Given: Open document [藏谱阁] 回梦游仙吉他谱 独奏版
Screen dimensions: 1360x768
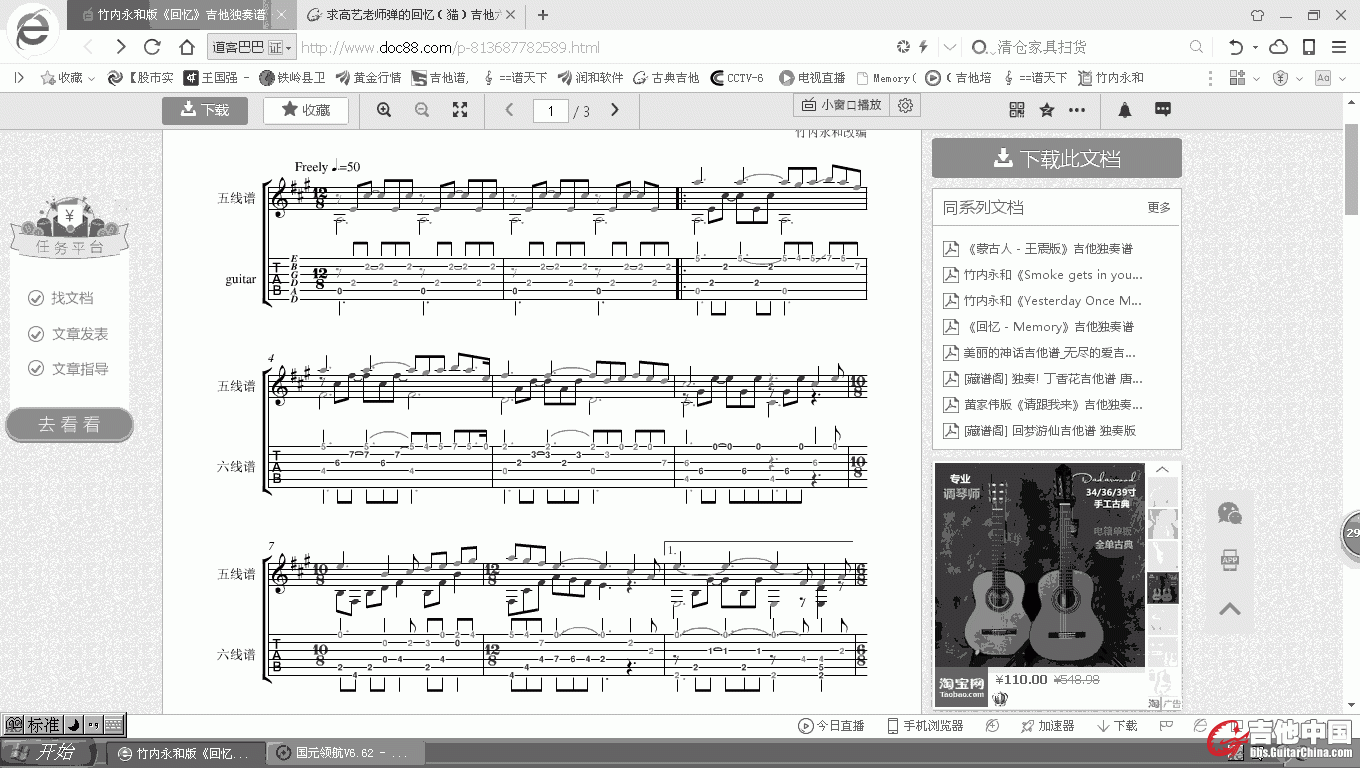Looking at the screenshot, I should pos(1050,430).
